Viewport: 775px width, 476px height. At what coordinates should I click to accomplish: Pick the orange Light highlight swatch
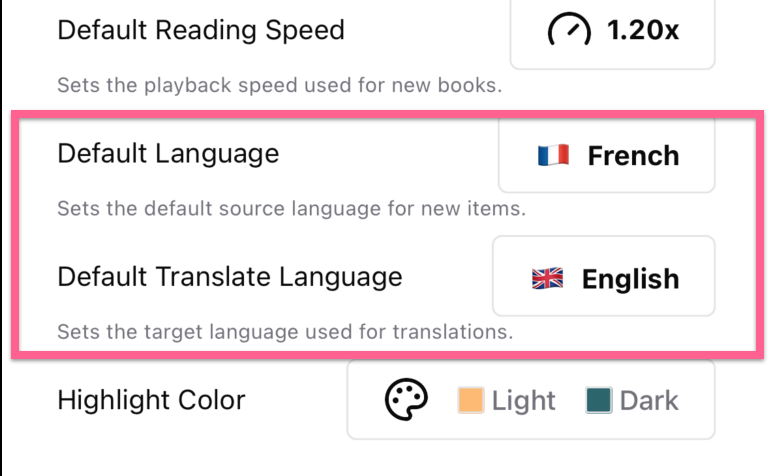click(x=471, y=400)
